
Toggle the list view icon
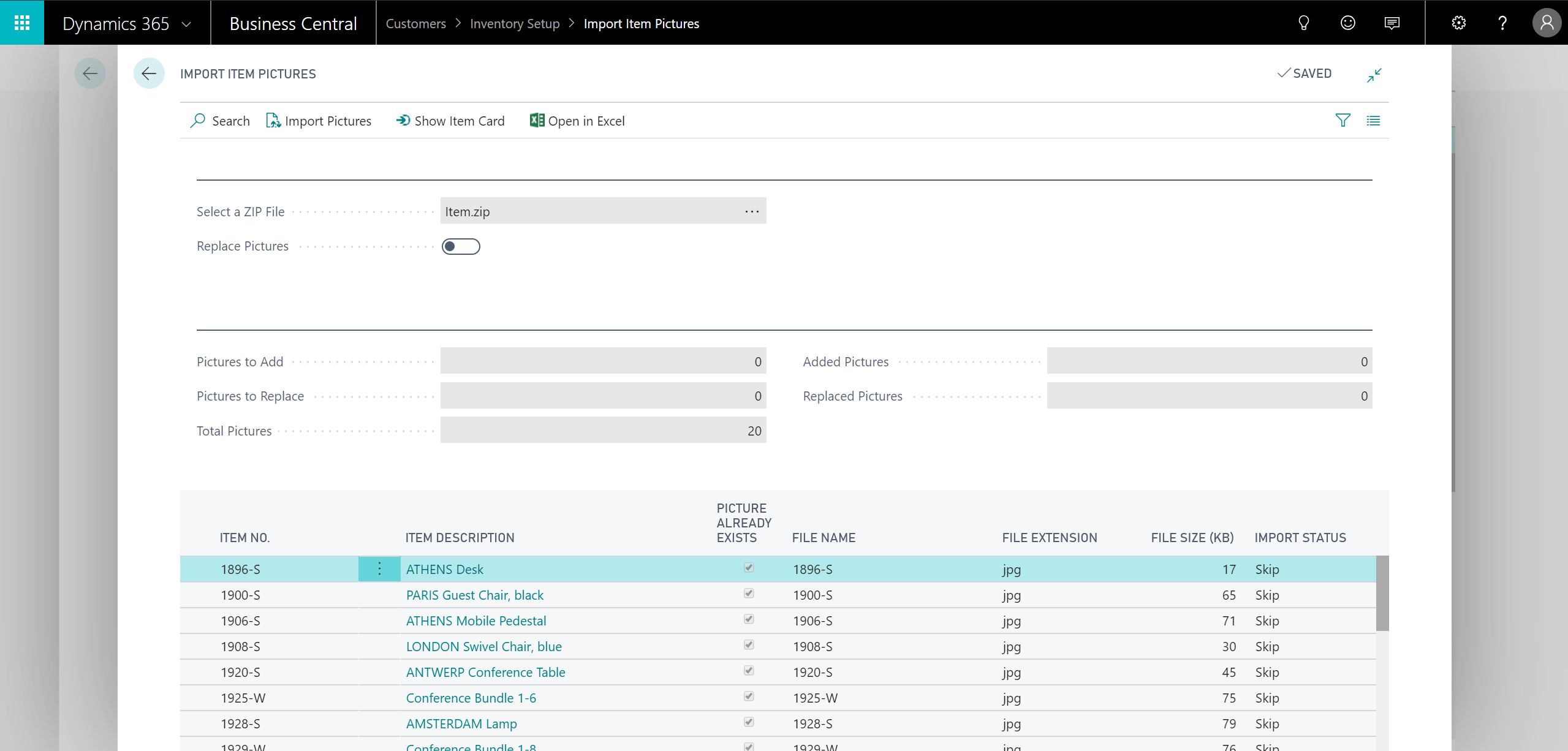1373,121
